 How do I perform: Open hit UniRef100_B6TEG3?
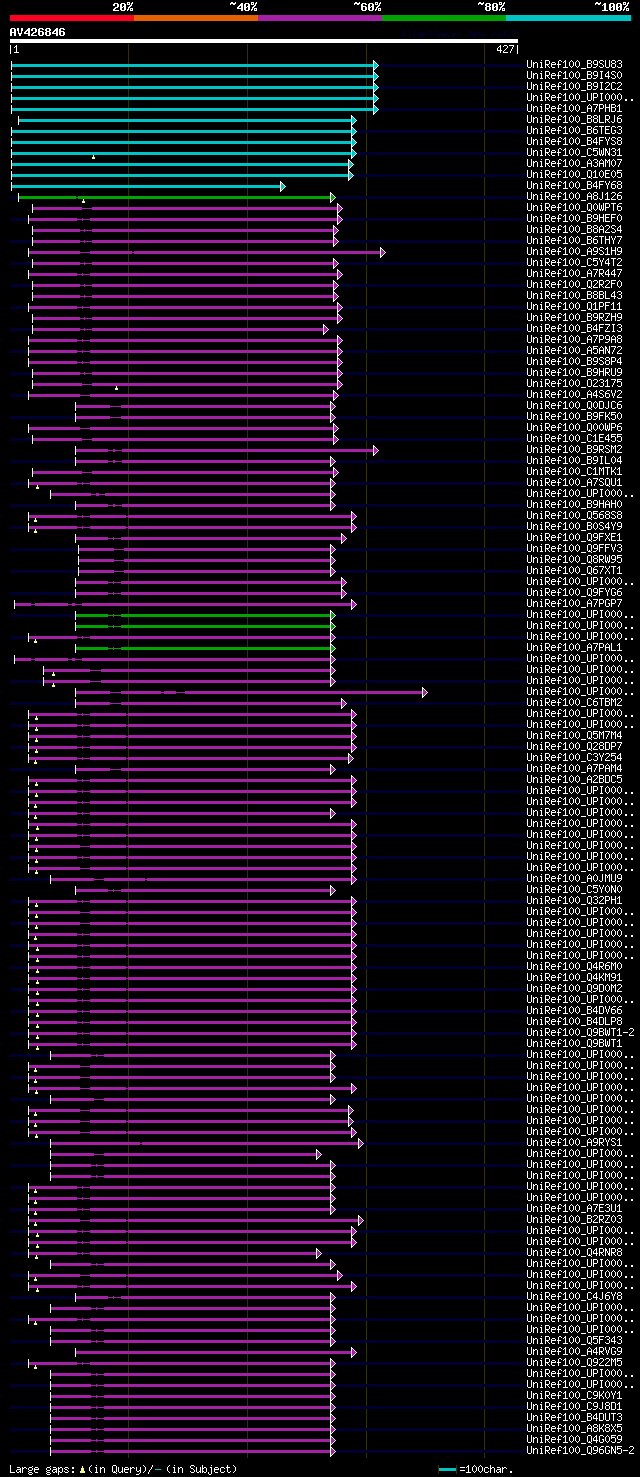574,131
